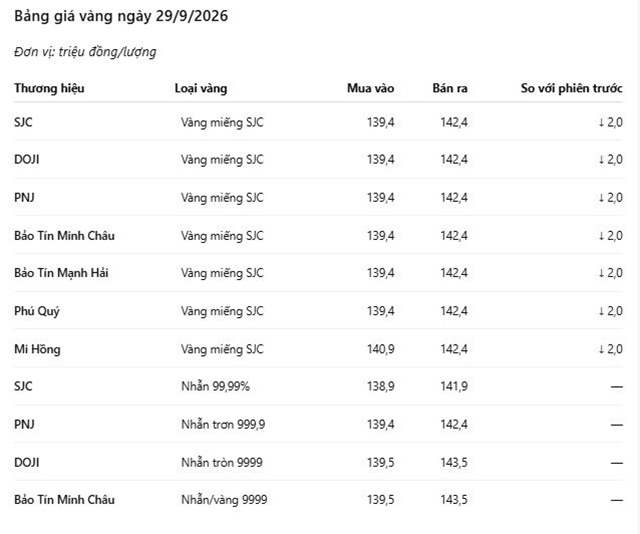Click the So với phiên trước header

pyautogui.click(x=571, y=88)
